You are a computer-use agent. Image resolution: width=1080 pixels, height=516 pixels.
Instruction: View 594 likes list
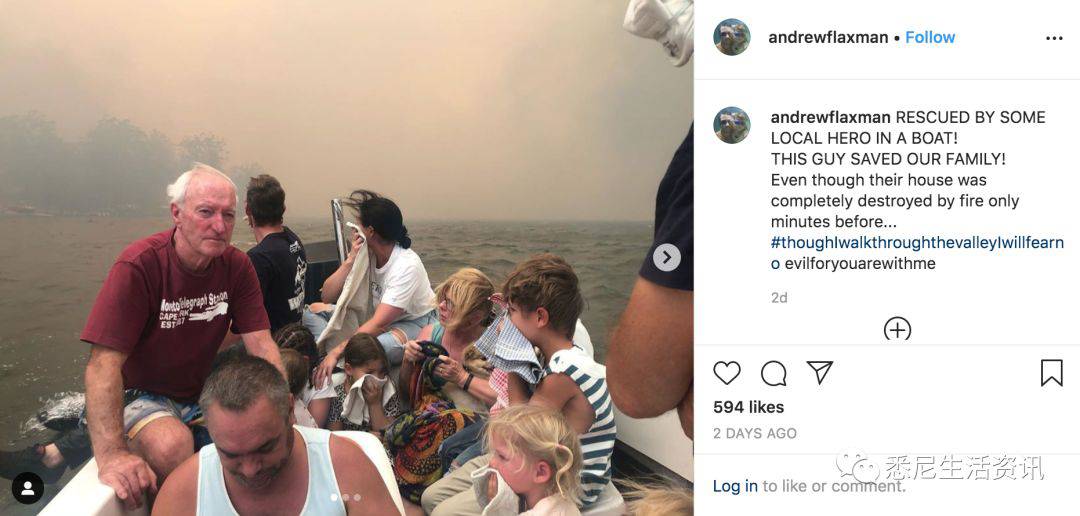[748, 407]
